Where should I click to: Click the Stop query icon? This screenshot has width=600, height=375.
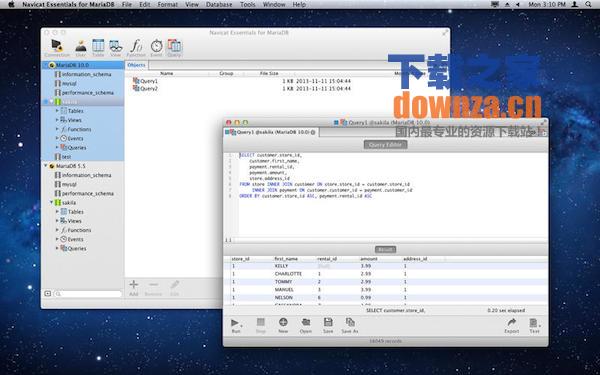pyautogui.click(x=261, y=326)
